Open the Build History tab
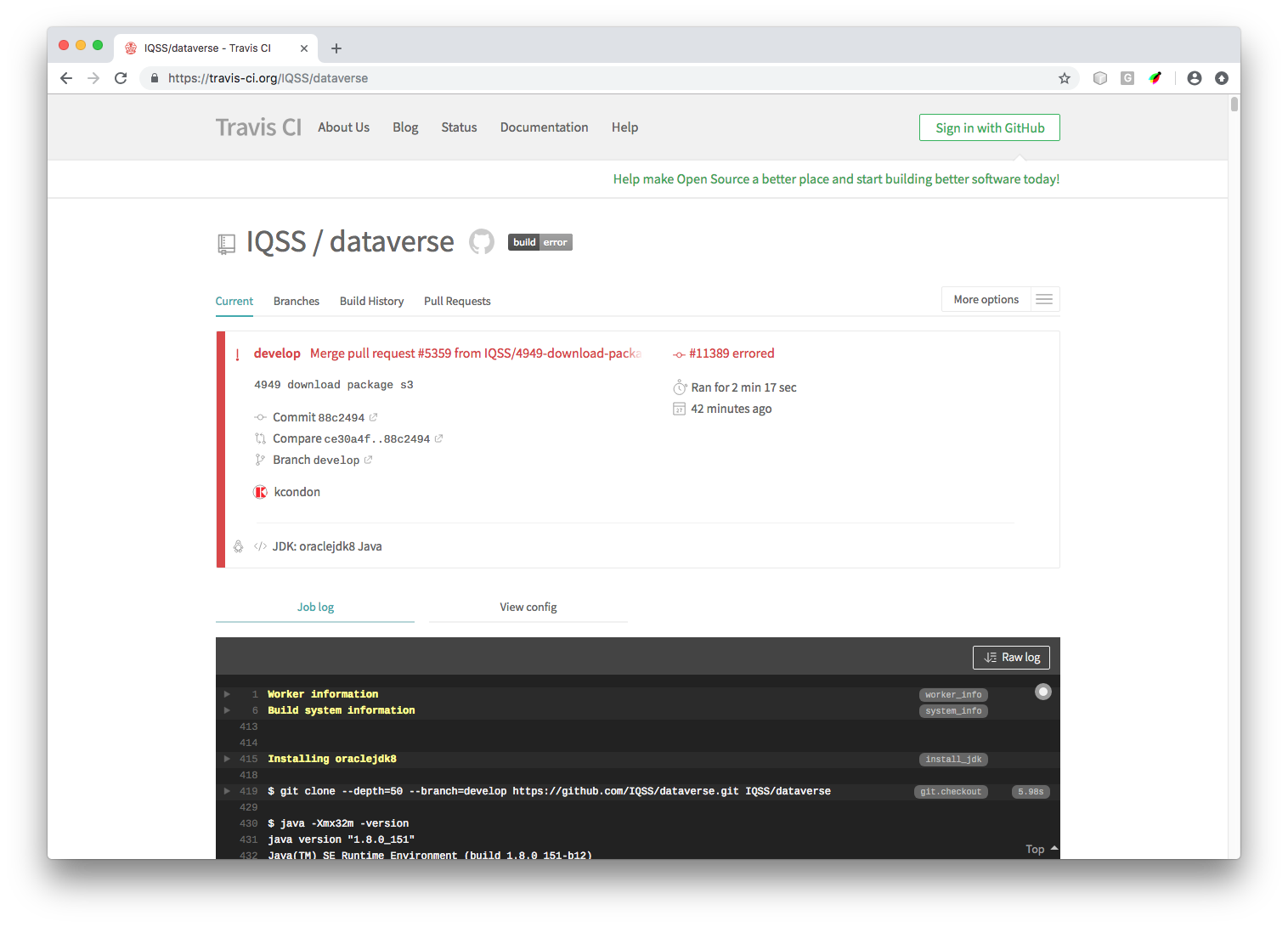 (x=371, y=301)
